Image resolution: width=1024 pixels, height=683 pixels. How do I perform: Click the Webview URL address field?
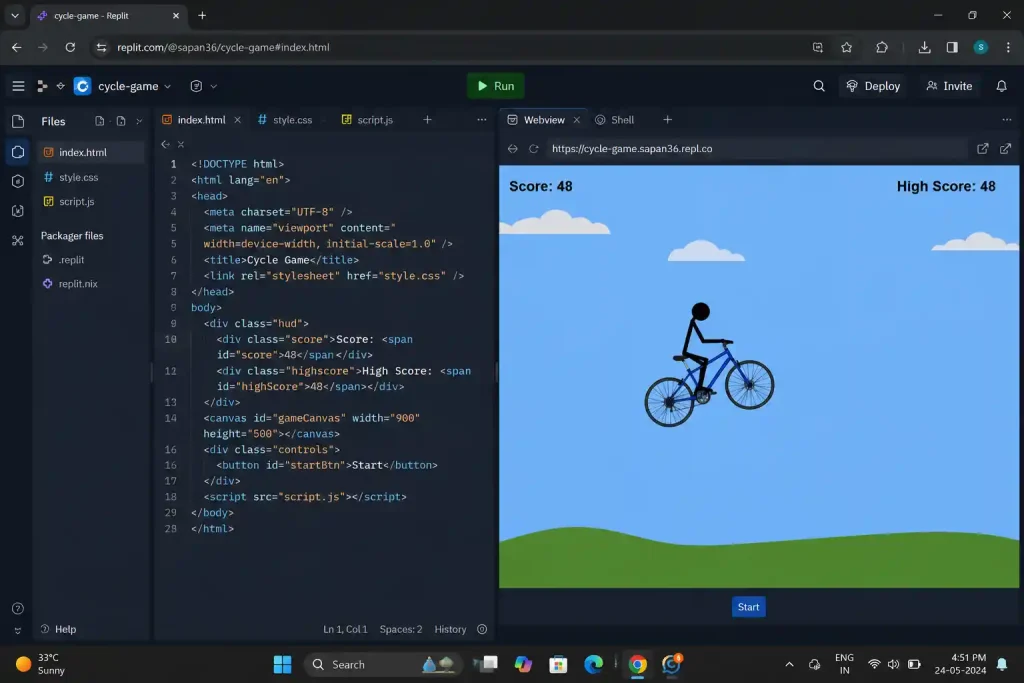click(x=756, y=149)
